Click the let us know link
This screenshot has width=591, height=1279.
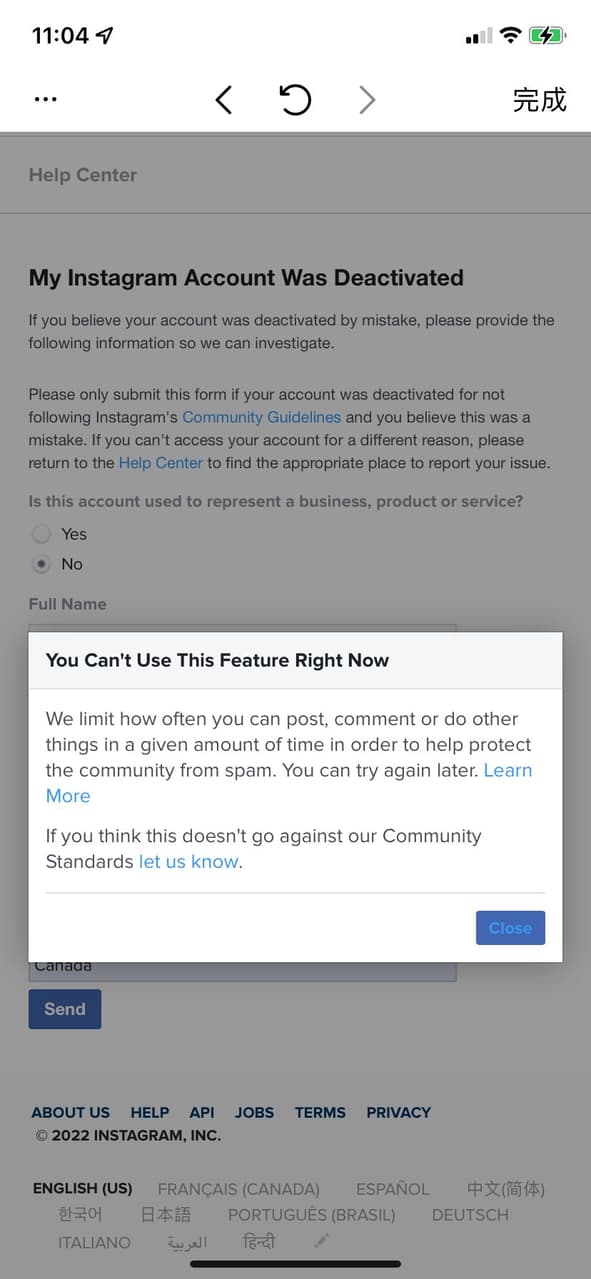coord(189,861)
